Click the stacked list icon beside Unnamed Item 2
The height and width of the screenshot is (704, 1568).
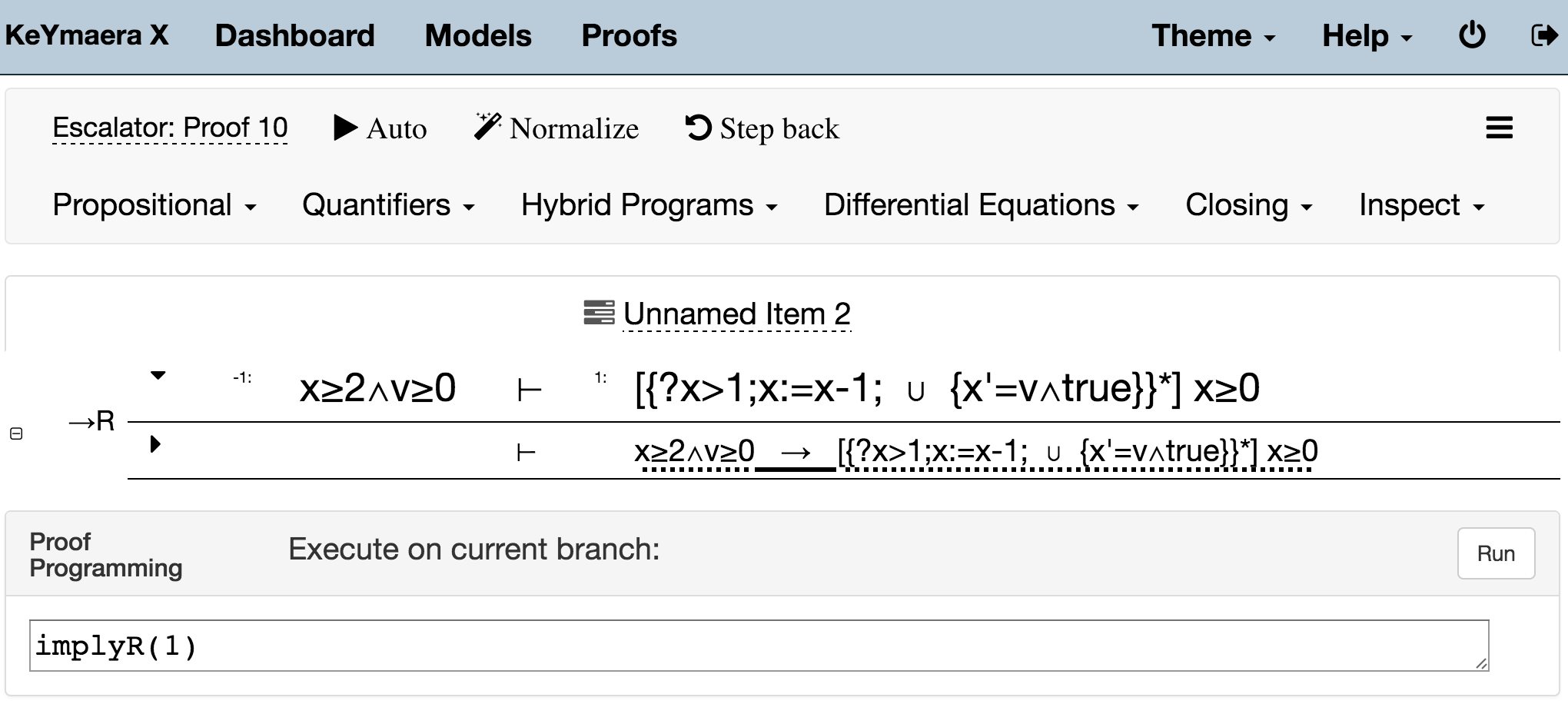tap(599, 313)
